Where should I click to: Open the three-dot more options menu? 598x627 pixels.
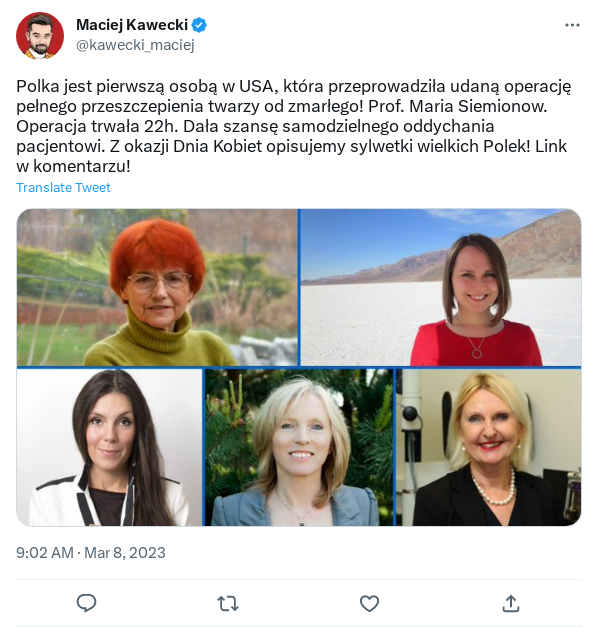point(572,25)
